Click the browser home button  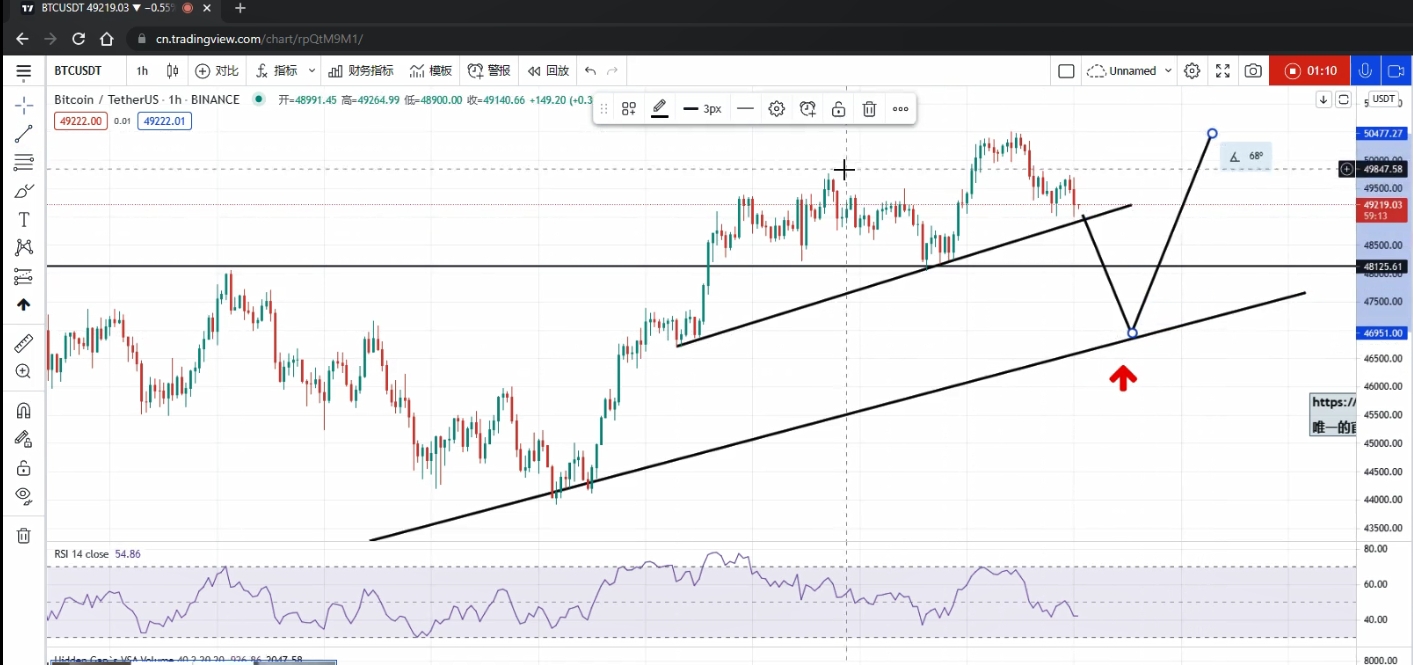[107, 39]
